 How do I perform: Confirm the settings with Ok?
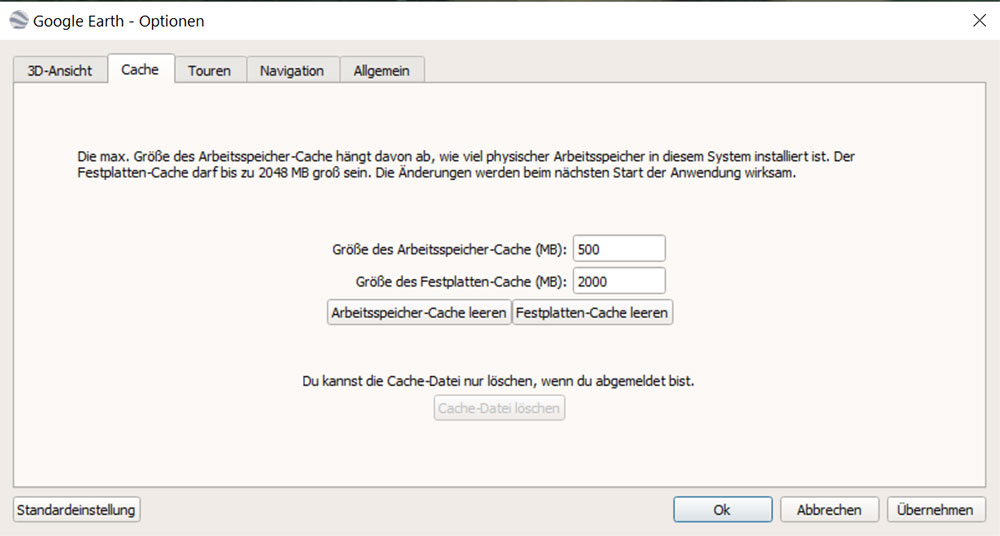point(722,510)
